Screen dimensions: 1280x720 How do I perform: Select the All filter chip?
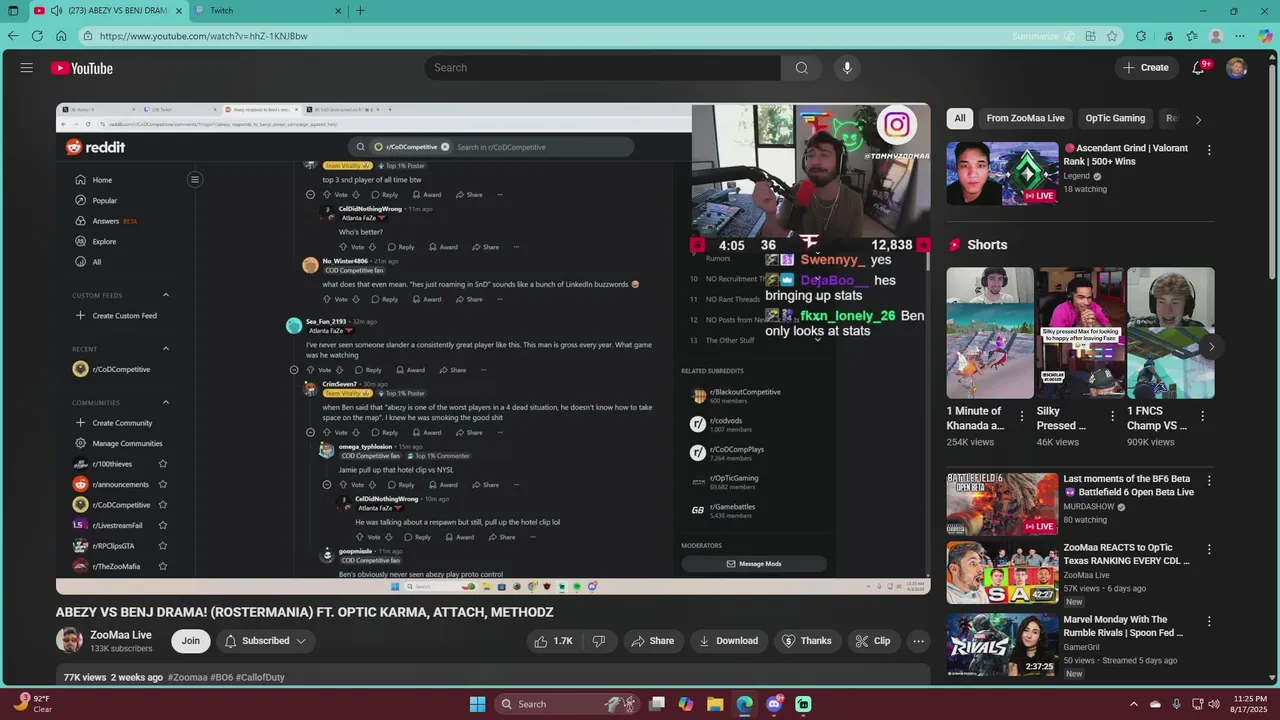tap(960, 118)
